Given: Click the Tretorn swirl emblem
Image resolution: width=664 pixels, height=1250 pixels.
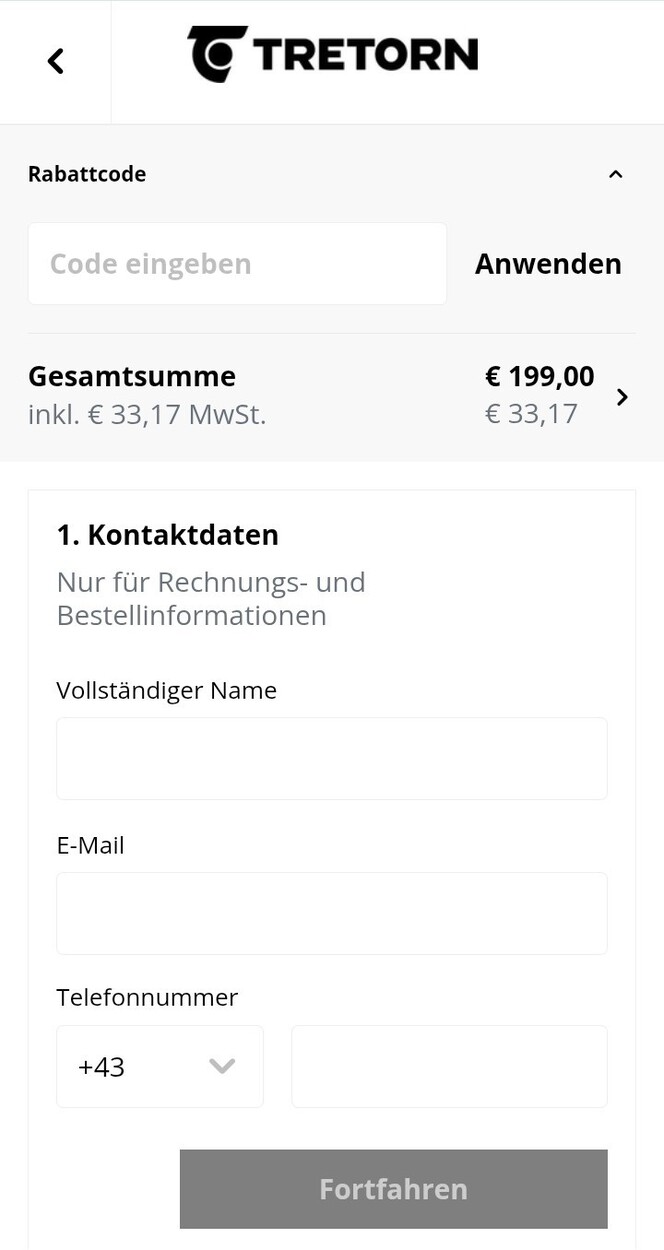Looking at the screenshot, I should pyautogui.click(x=217, y=54).
